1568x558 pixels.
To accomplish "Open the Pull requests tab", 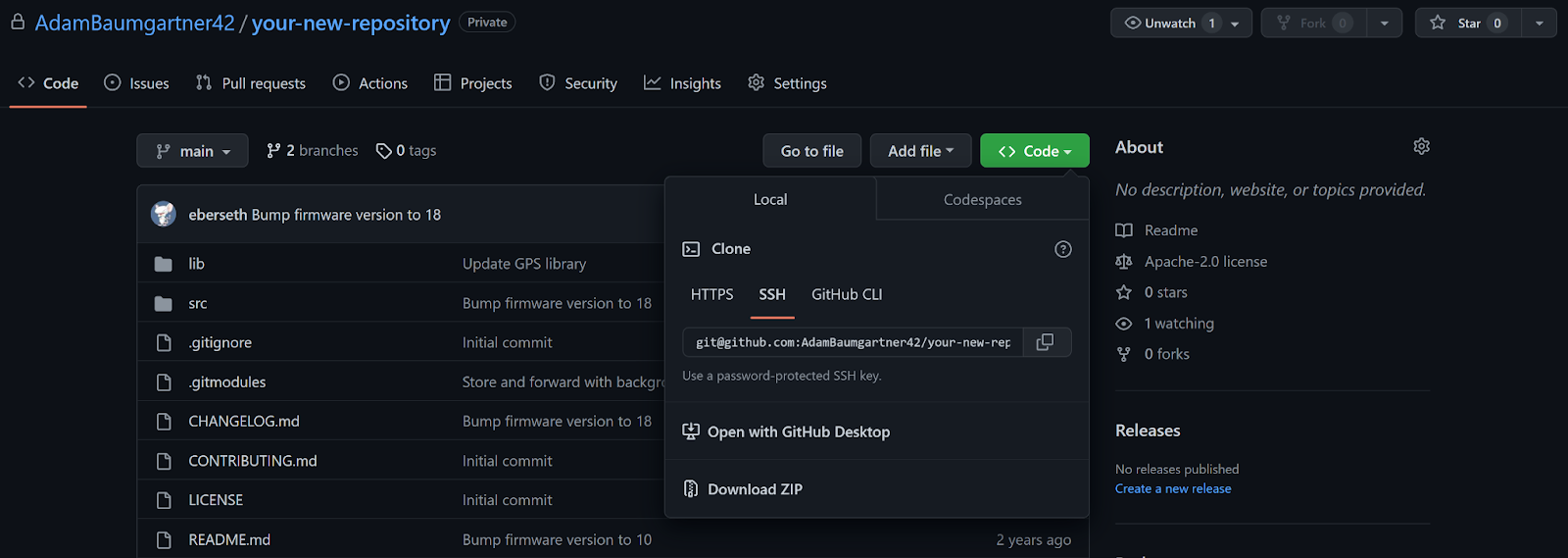I will tap(251, 83).
